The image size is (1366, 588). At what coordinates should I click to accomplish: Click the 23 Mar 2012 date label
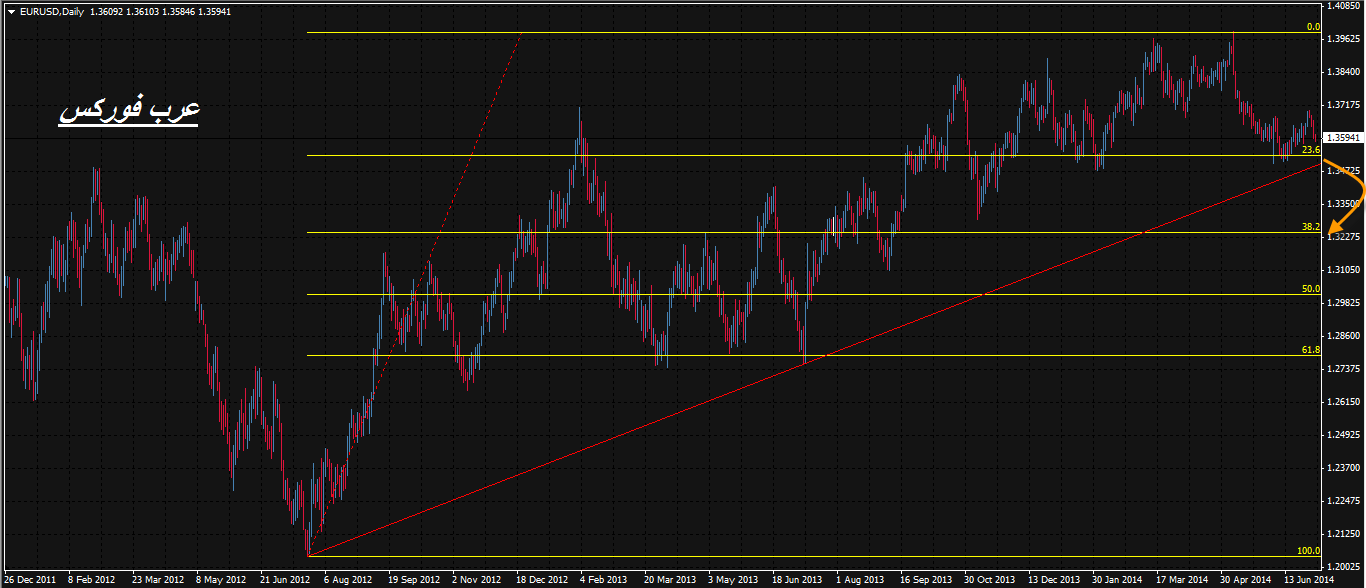(158, 579)
